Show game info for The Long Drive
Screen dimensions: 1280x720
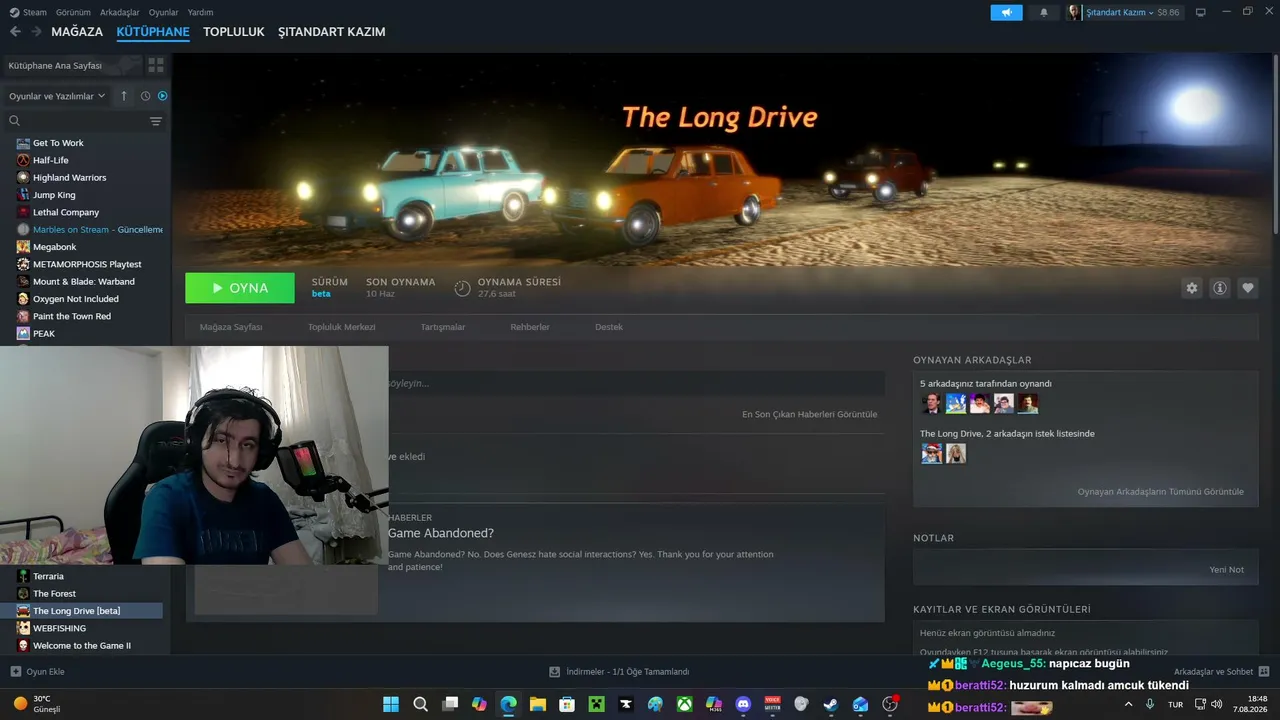point(1220,288)
